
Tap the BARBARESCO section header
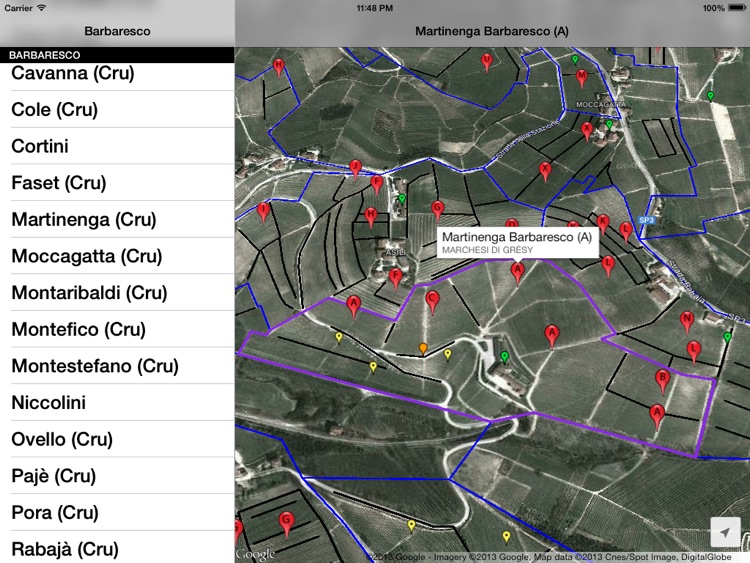117,55
